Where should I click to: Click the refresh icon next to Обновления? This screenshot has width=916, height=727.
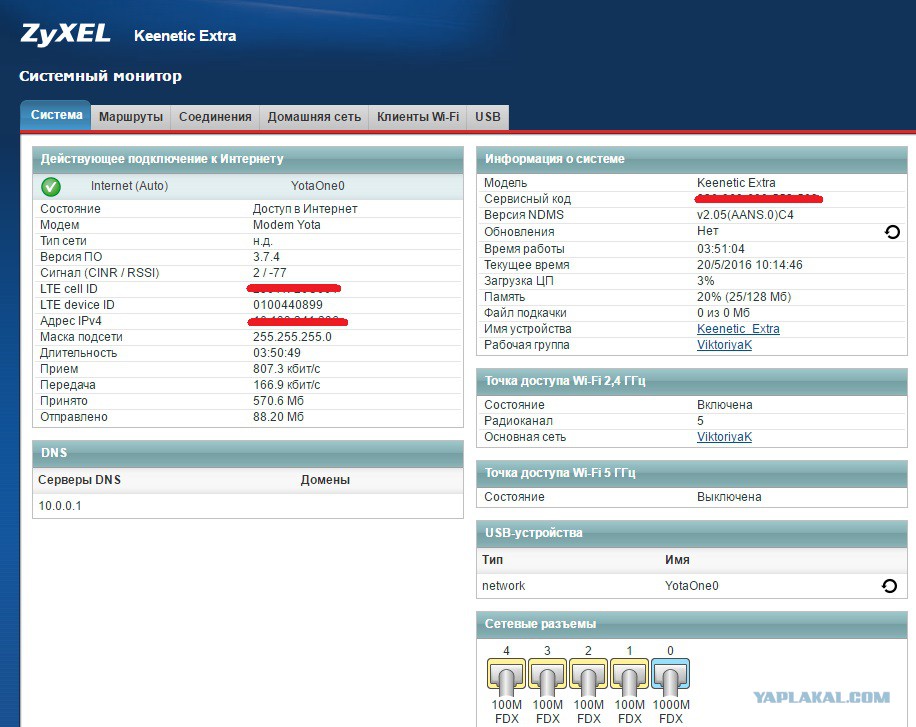pos(892,232)
